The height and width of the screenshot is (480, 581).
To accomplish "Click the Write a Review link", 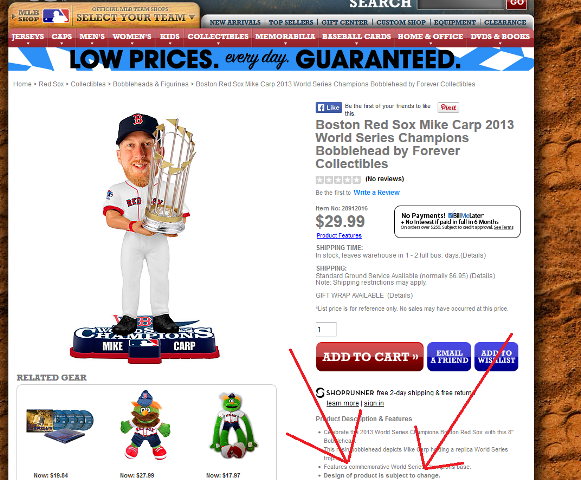I will (376, 193).
